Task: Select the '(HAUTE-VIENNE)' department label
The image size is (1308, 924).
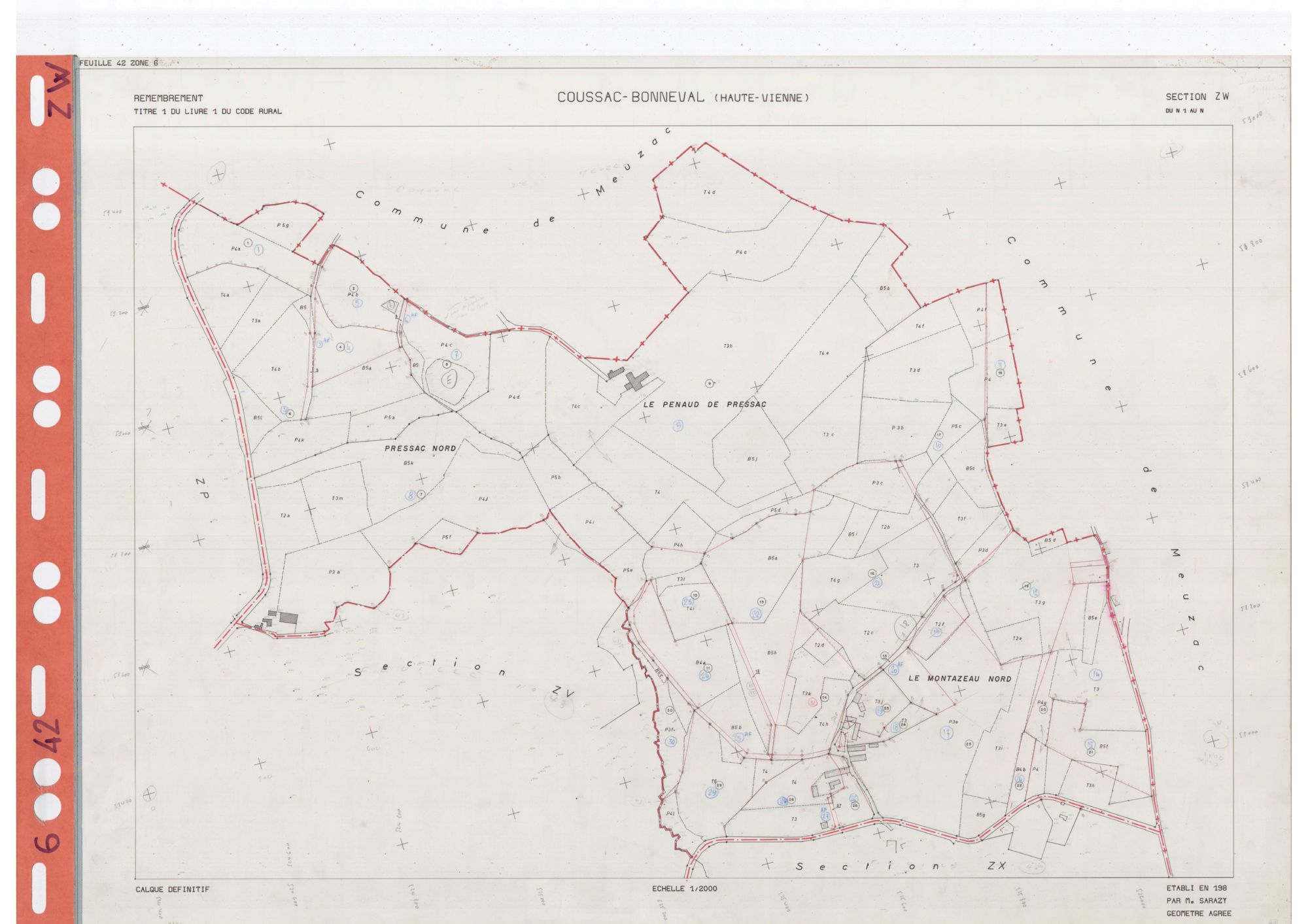Action: click(761, 98)
